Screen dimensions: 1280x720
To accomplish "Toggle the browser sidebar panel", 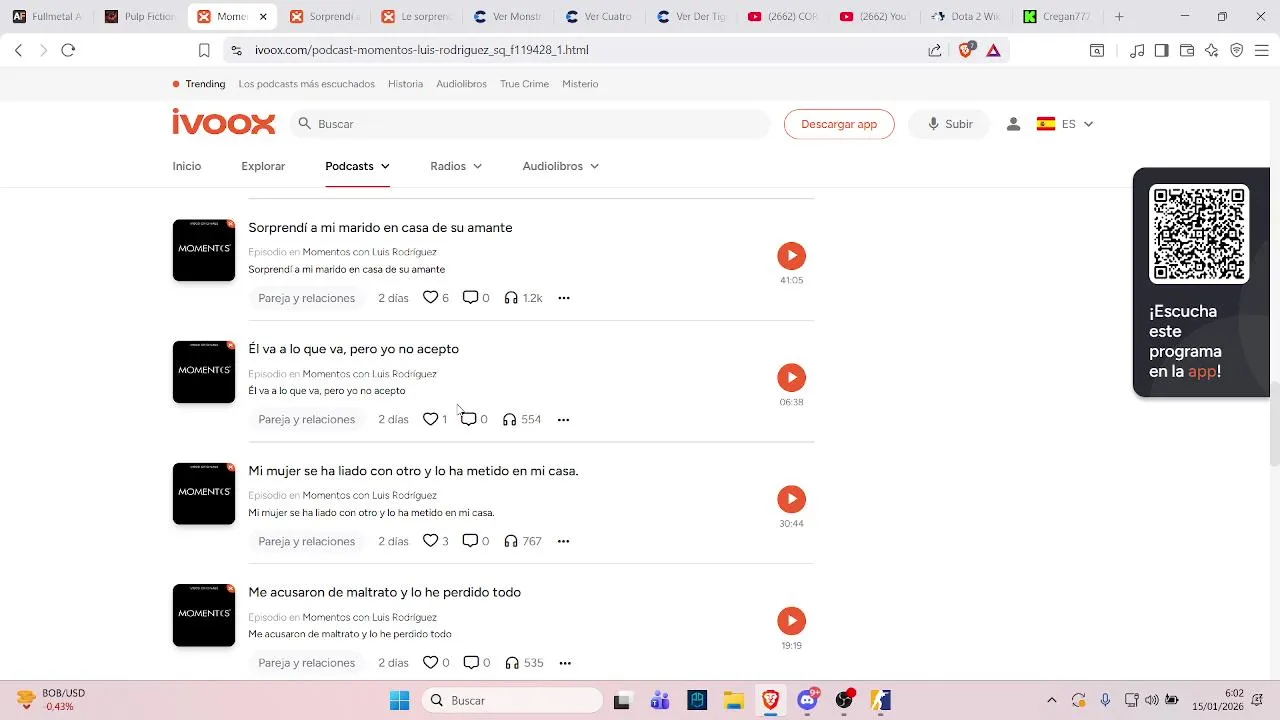I will (x=1161, y=50).
